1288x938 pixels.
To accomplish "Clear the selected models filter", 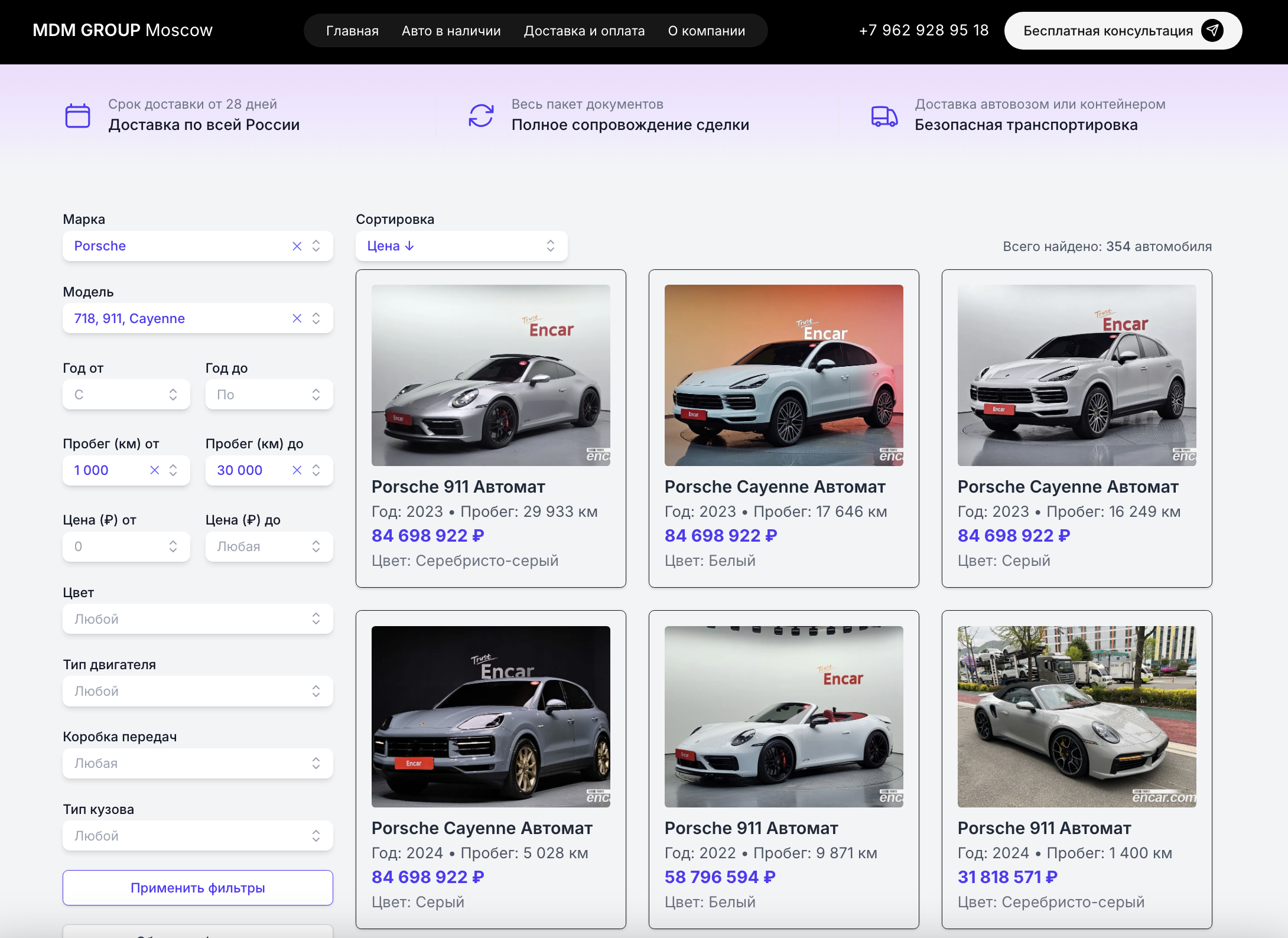I will [297, 318].
